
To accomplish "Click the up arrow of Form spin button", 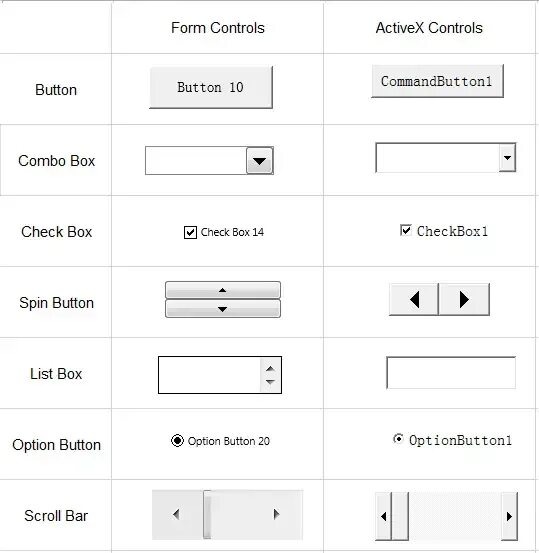I will point(223,290).
